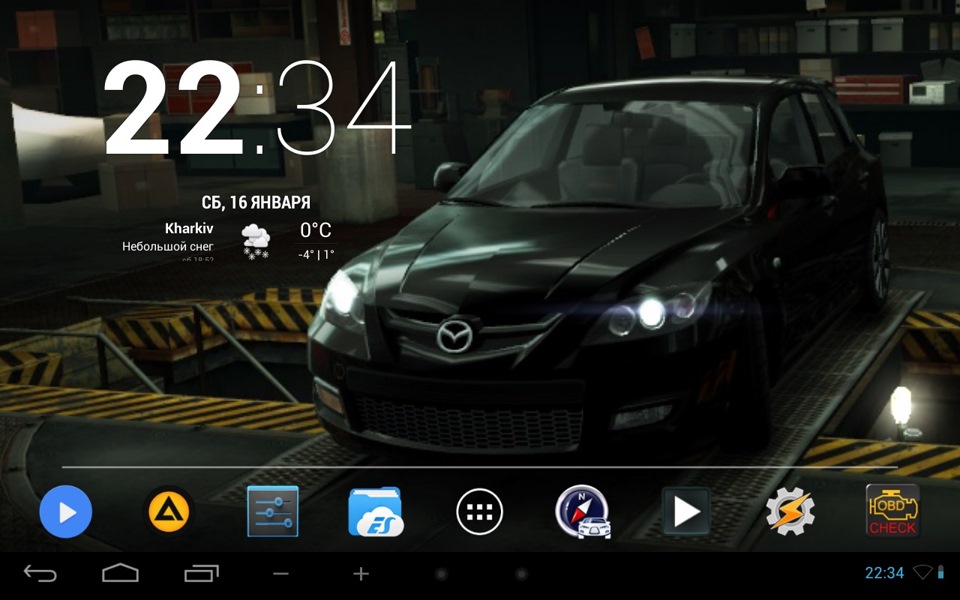Tap the snow weather cloud icon
This screenshot has height=600, width=960.
point(255,241)
